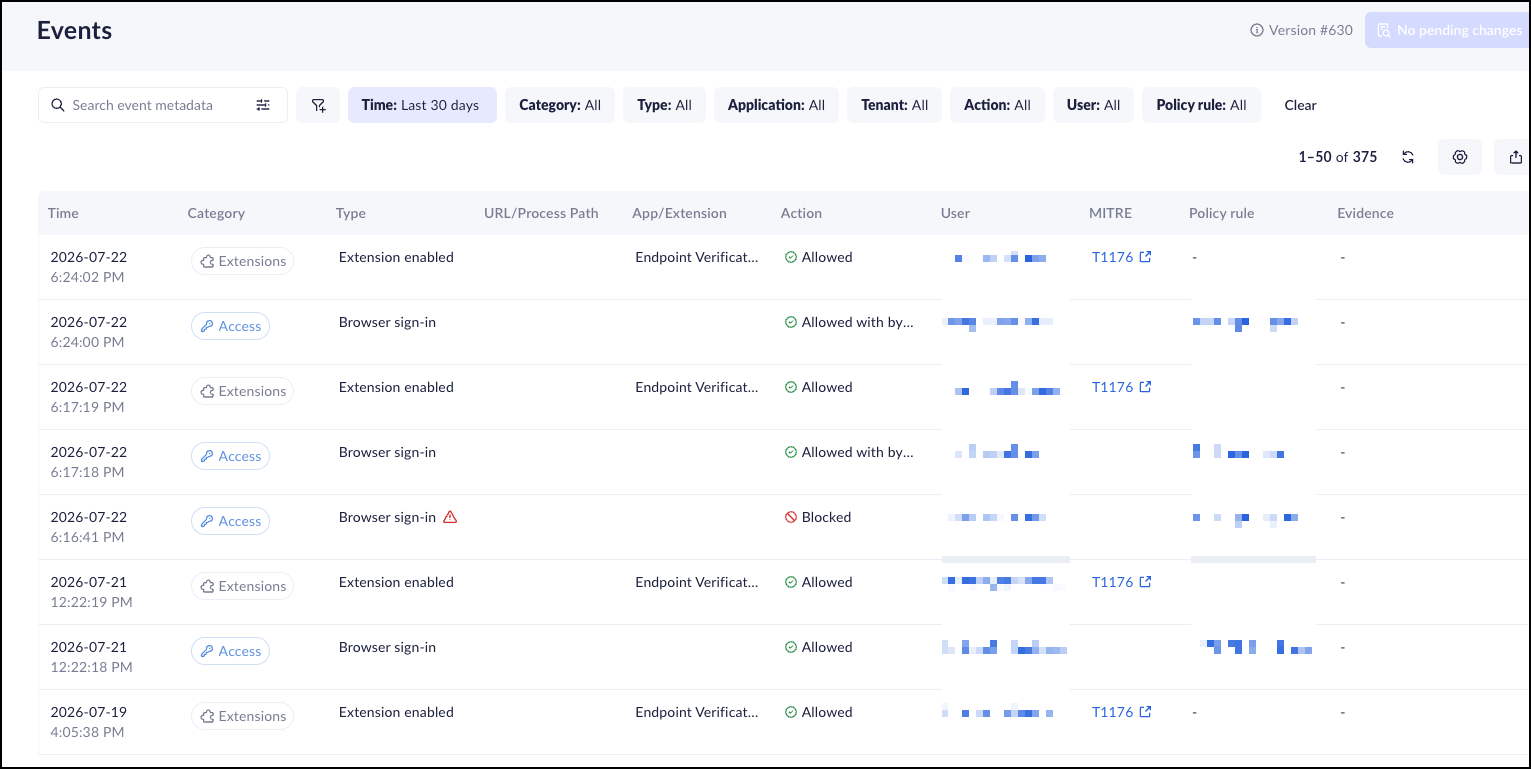Sort by the Time column header
Viewport: 1531px width, 769px height.
[63, 213]
